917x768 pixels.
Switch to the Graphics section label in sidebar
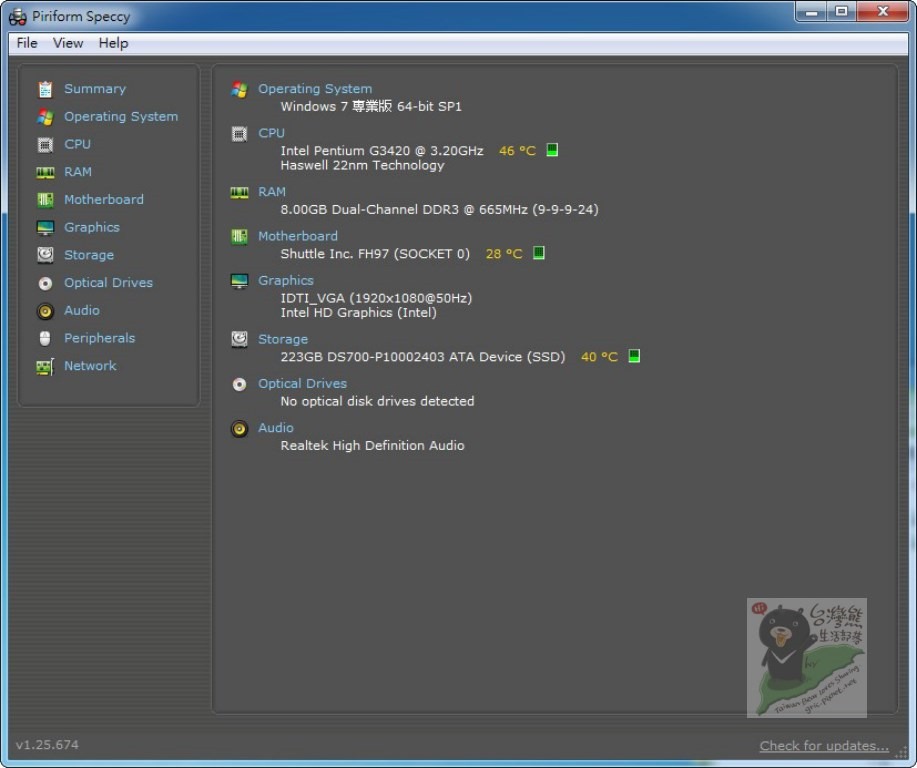tap(92, 227)
